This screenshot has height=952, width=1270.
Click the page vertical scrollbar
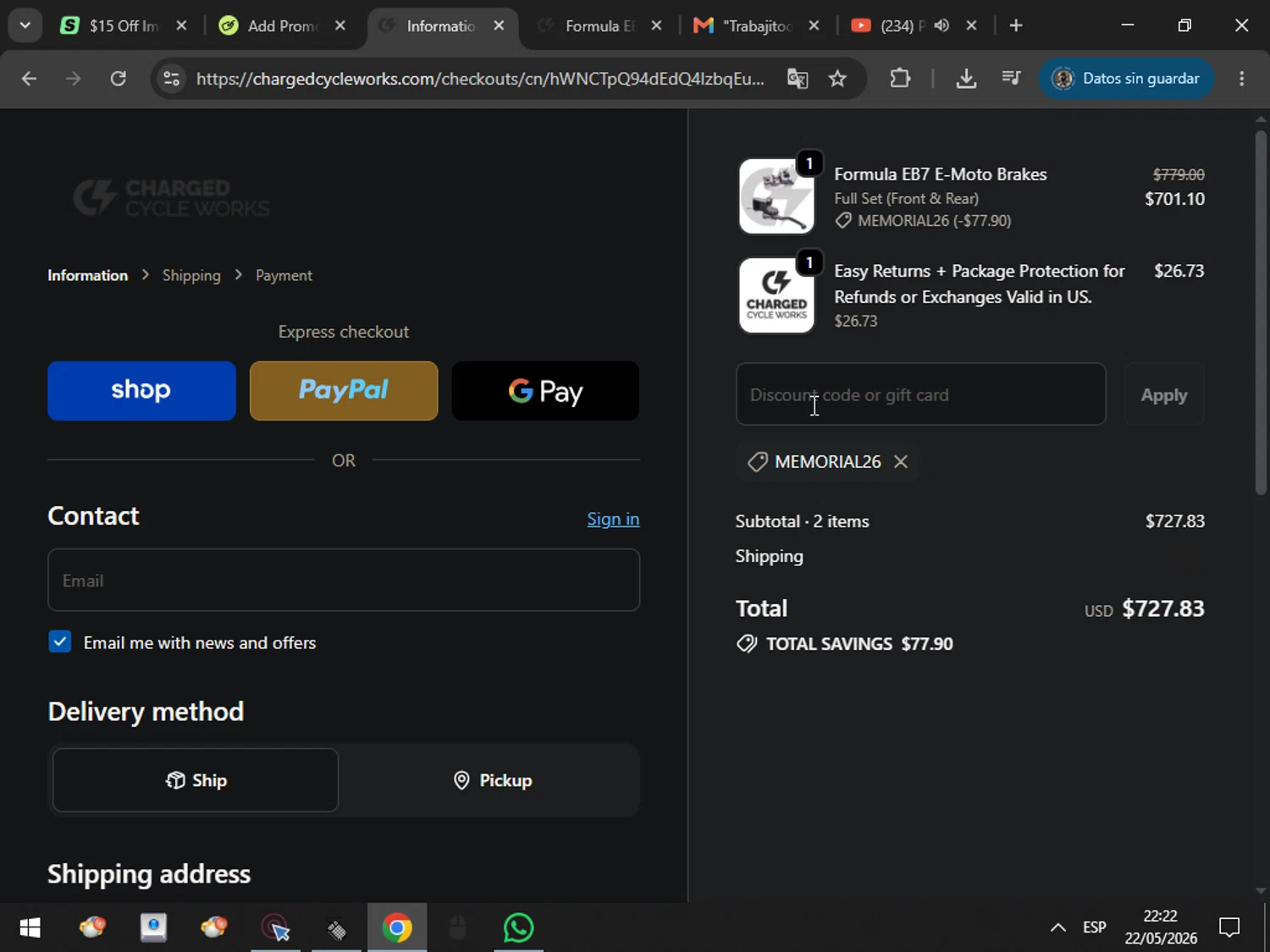point(1262,313)
